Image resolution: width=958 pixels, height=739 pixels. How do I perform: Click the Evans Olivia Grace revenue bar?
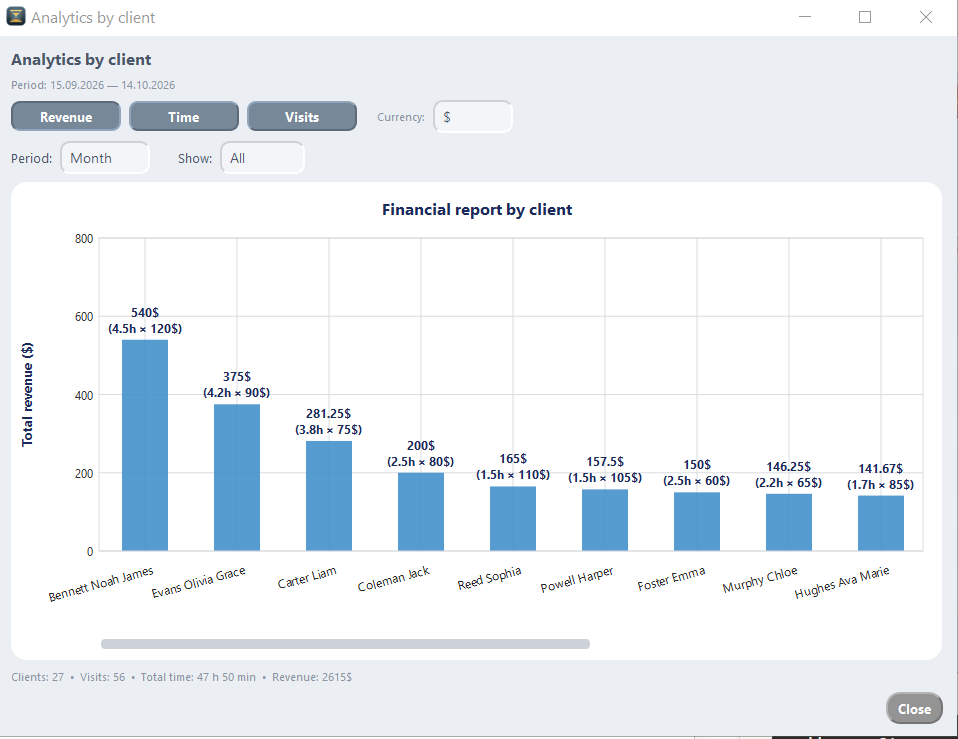tap(237, 478)
